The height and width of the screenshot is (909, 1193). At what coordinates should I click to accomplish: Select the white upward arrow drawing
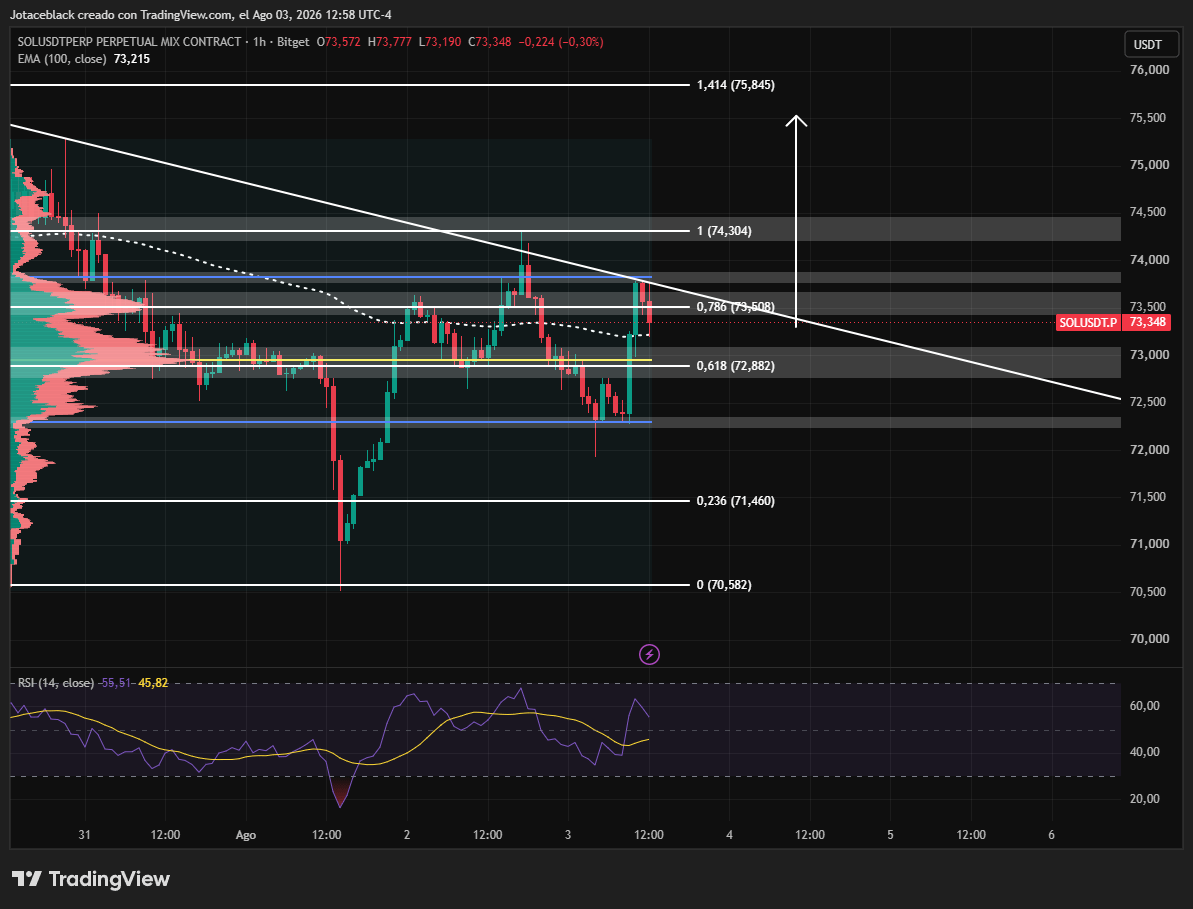[797, 221]
